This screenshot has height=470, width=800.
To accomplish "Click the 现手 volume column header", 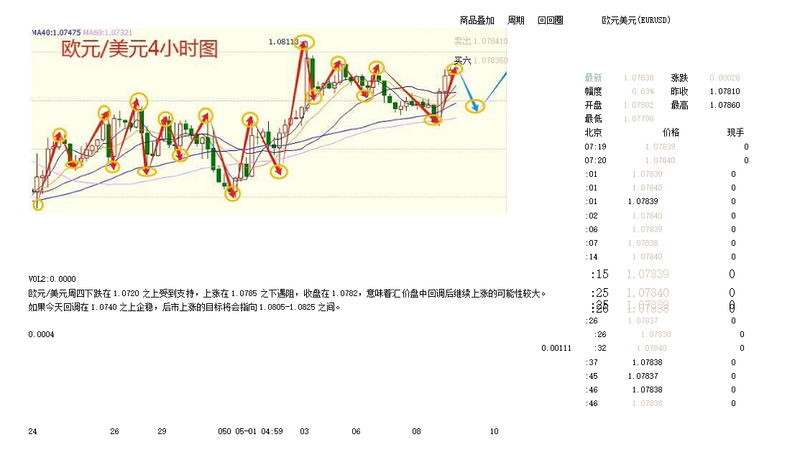I will 735,133.
